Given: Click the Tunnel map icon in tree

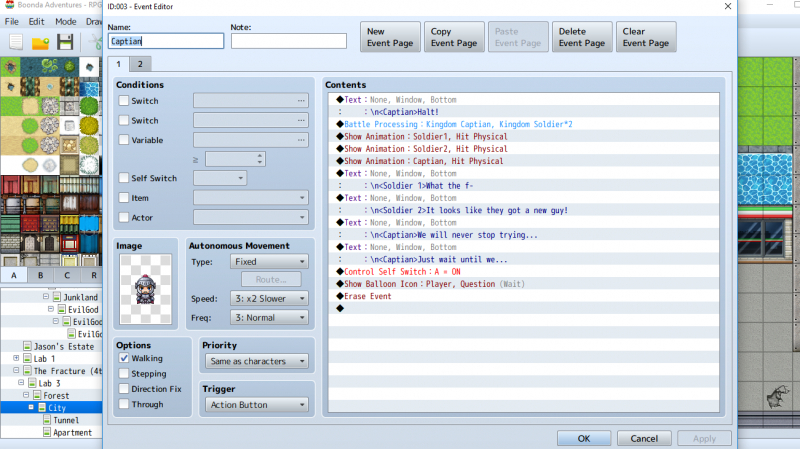Looking at the screenshot, I should click(x=47, y=420).
